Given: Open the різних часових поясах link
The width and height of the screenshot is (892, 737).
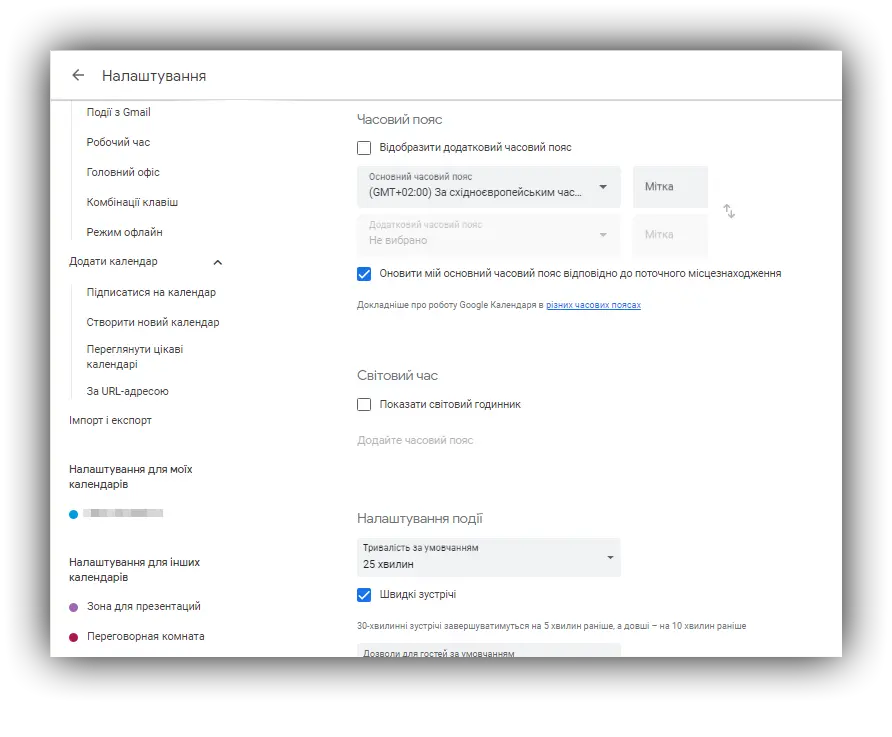Looking at the screenshot, I should click(x=593, y=305).
